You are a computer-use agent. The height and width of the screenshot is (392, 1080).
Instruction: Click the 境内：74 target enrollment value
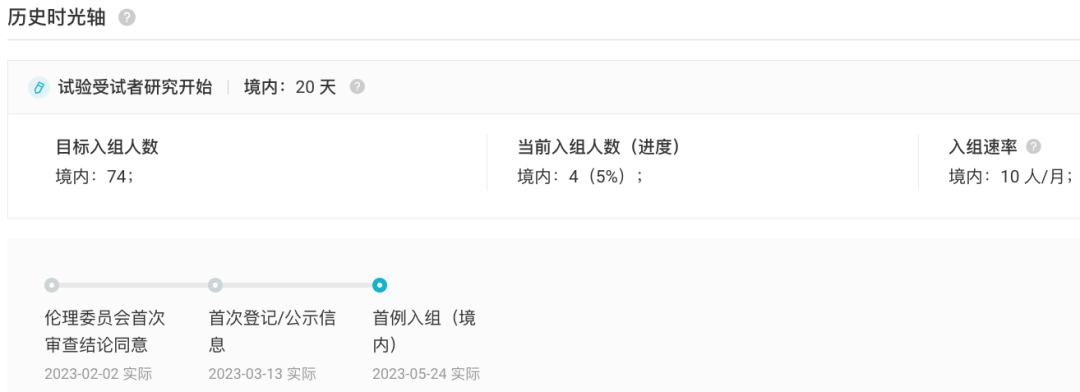click(94, 177)
